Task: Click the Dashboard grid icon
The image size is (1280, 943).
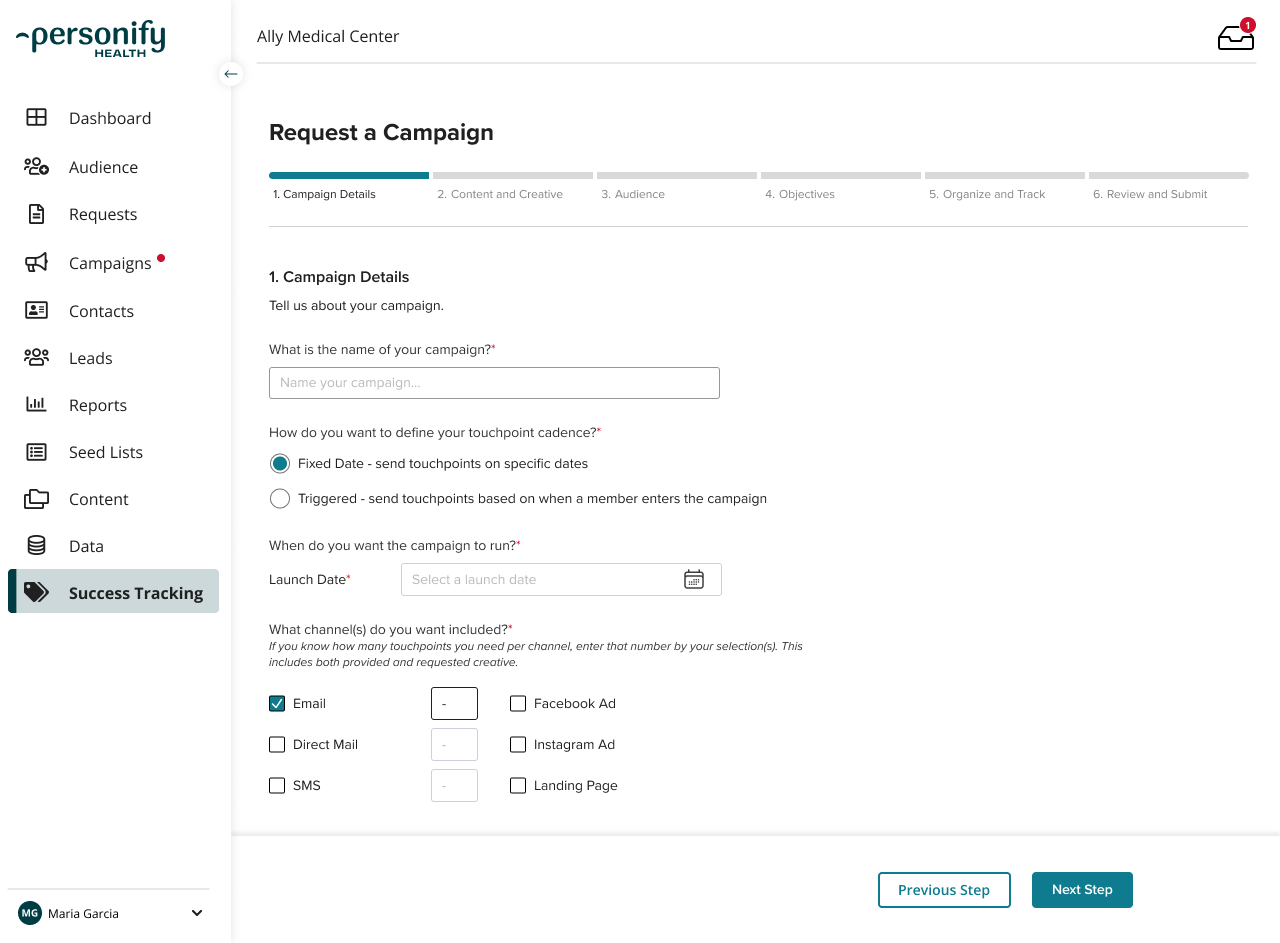Action: pyautogui.click(x=36, y=117)
